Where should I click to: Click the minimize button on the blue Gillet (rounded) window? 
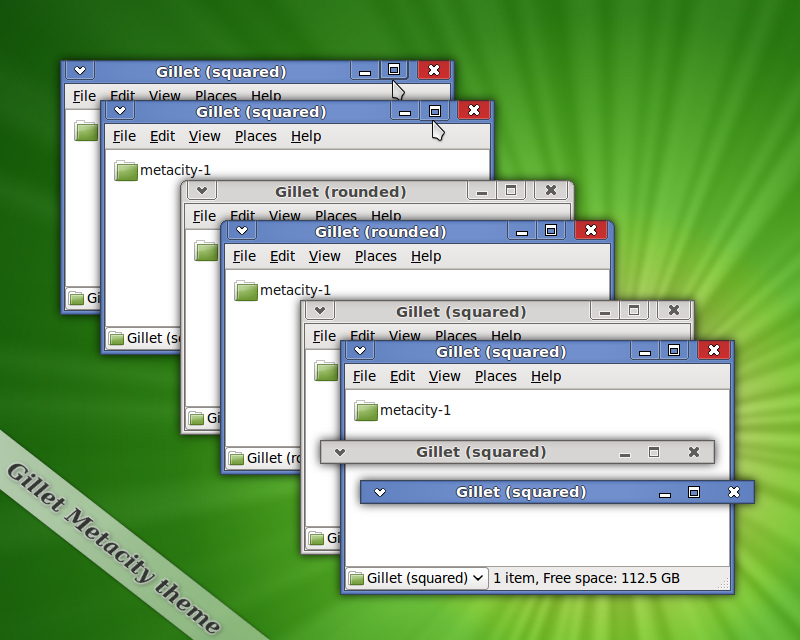521,231
